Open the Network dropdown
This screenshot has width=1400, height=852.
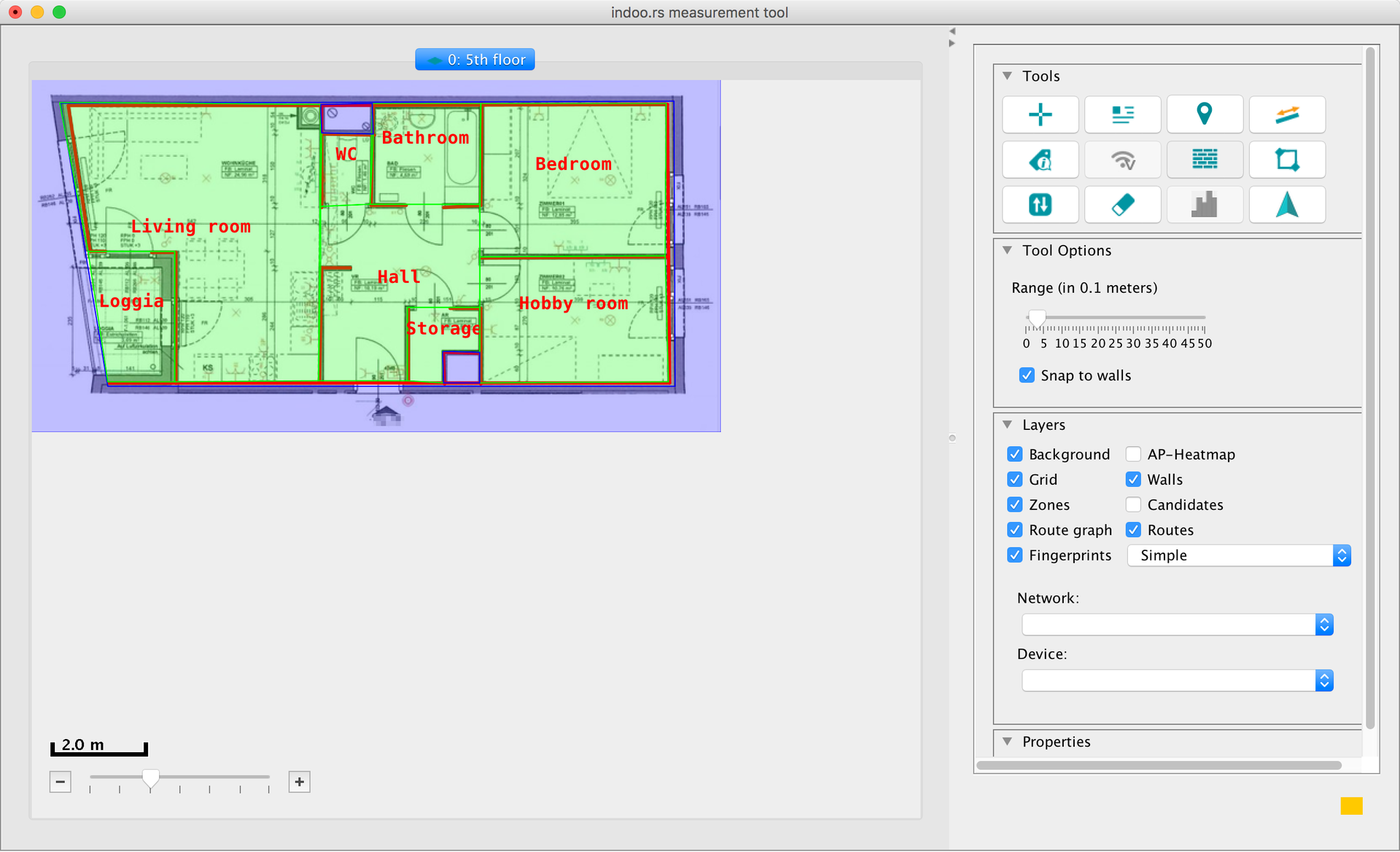coord(1177,625)
